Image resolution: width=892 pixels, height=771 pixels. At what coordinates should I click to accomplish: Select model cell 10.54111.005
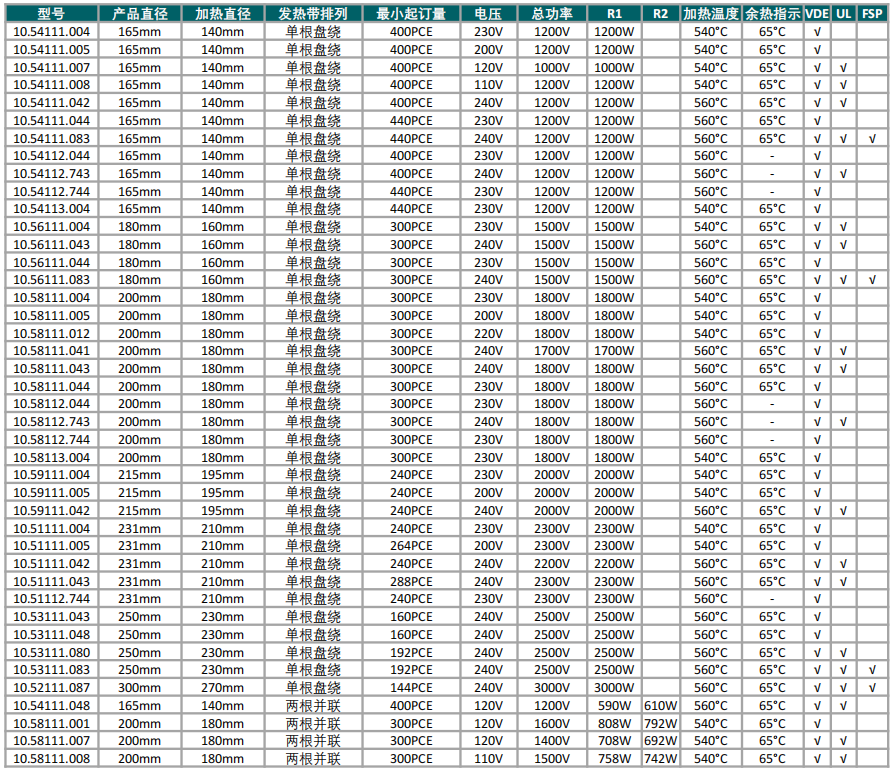click(52, 50)
